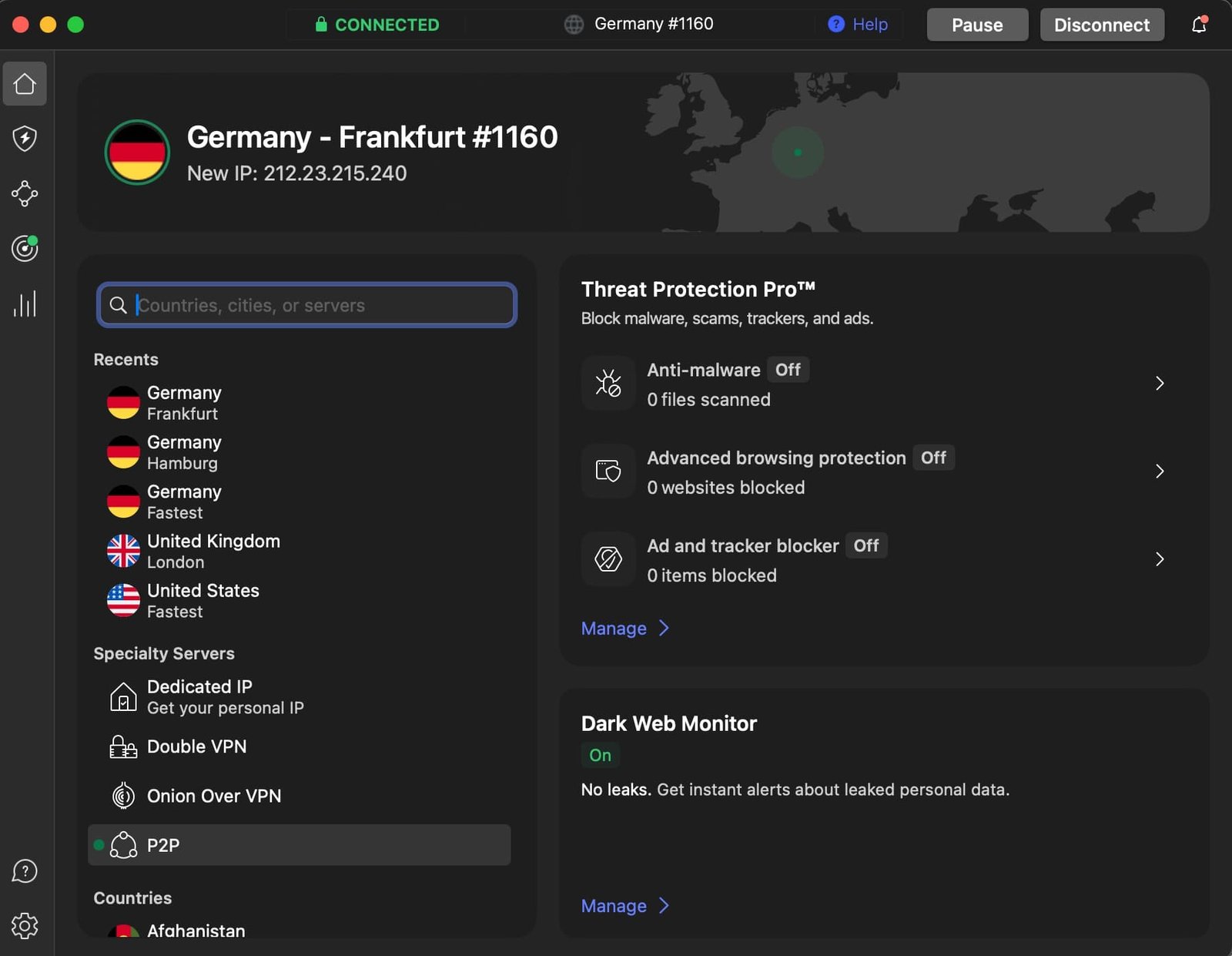Select Onion Over VPN specialty server

pos(300,796)
